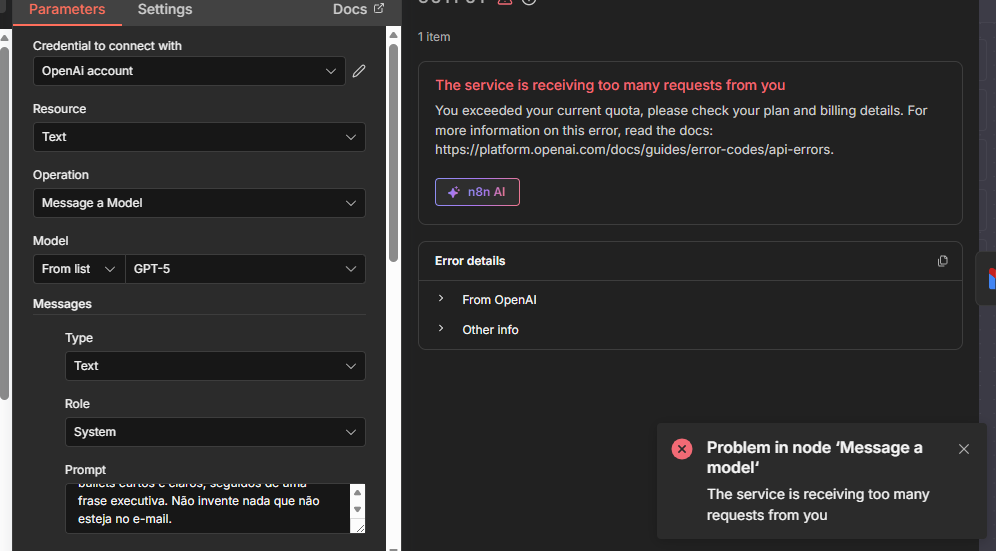Switch to the Settings tab
The width and height of the screenshot is (996, 551).
point(165,10)
